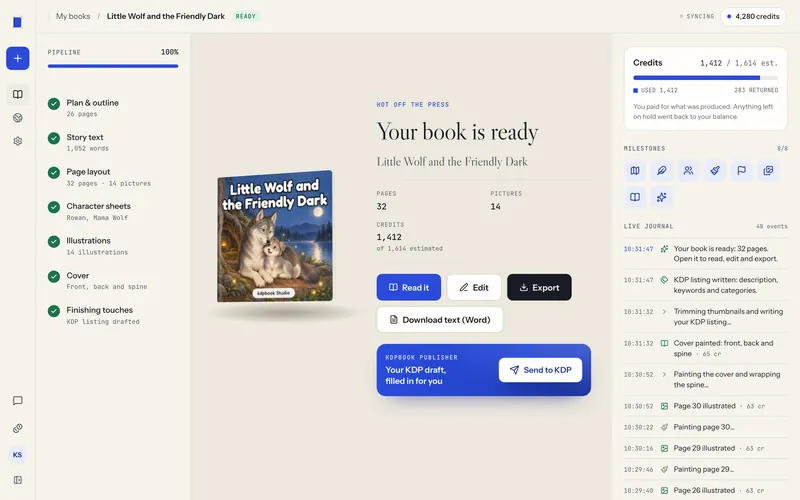The image size is (800, 500).
Task: Click the Edit button
Action: pyautogui.click(x=474, y=287)
